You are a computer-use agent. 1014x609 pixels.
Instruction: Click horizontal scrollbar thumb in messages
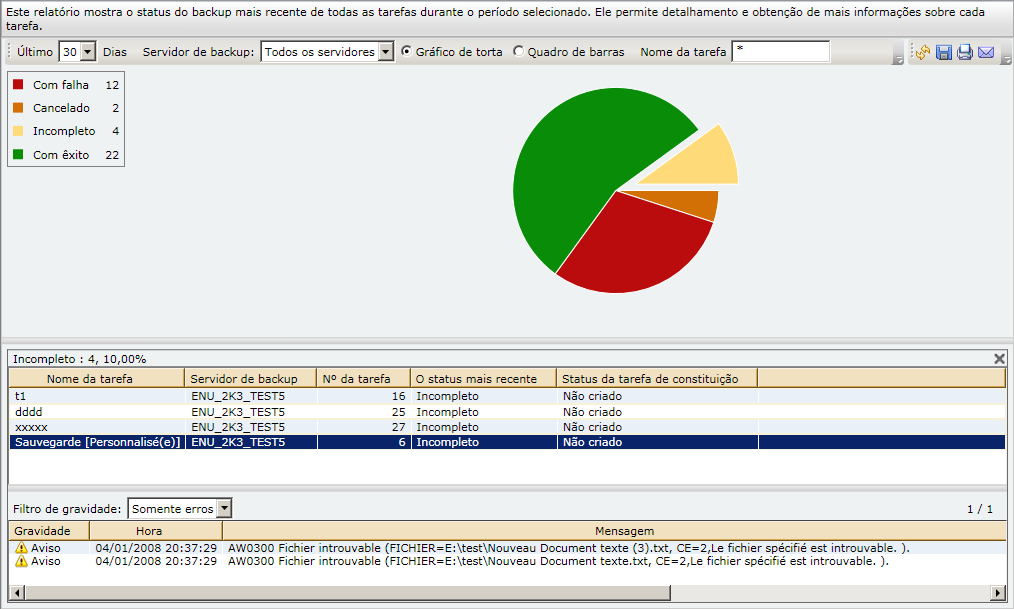pyautogui.click(x=347, y=592)
